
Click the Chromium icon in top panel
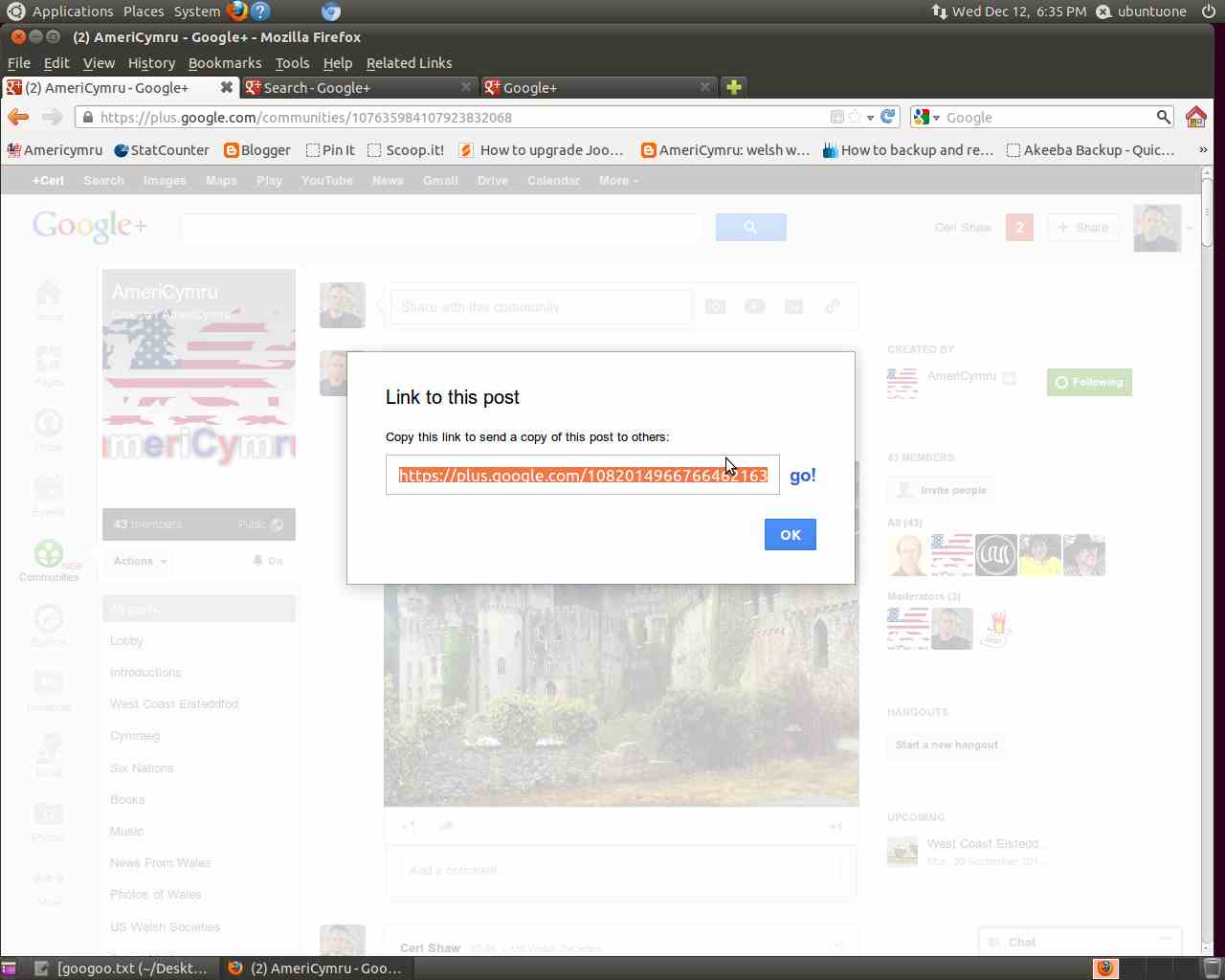click(x=330, y=11)
